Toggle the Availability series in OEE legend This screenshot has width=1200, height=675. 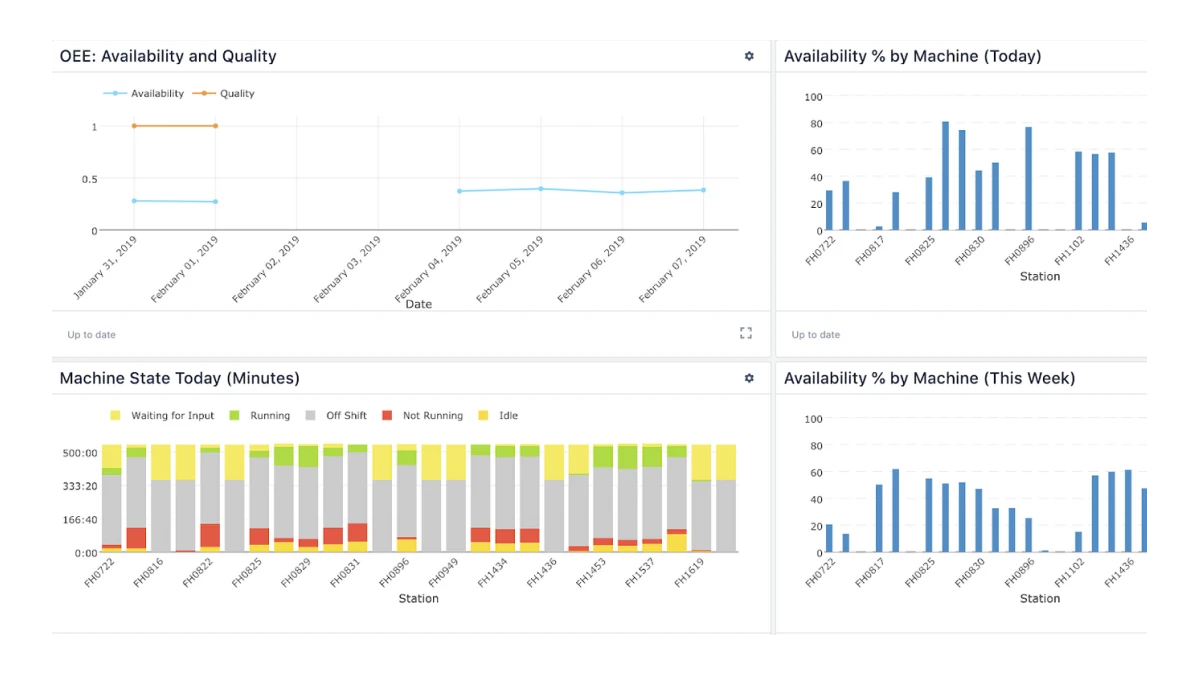tap(145, 94)
